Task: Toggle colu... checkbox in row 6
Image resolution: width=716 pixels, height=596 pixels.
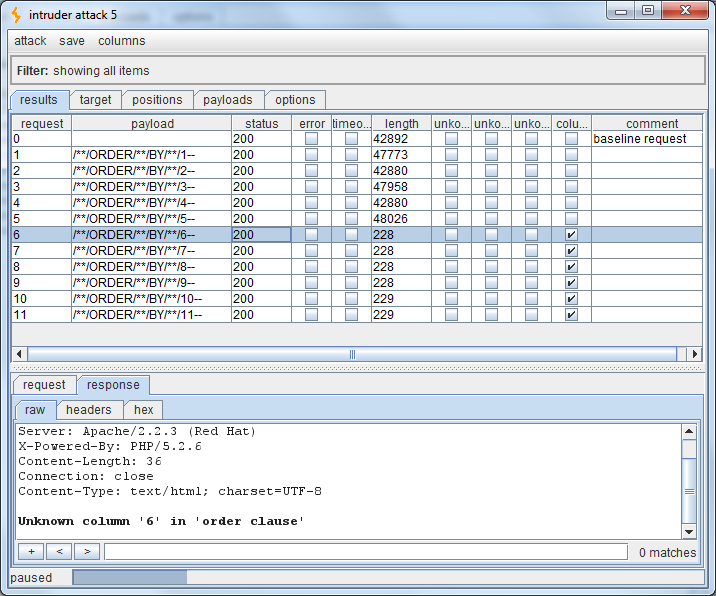Action: point(571,234)
